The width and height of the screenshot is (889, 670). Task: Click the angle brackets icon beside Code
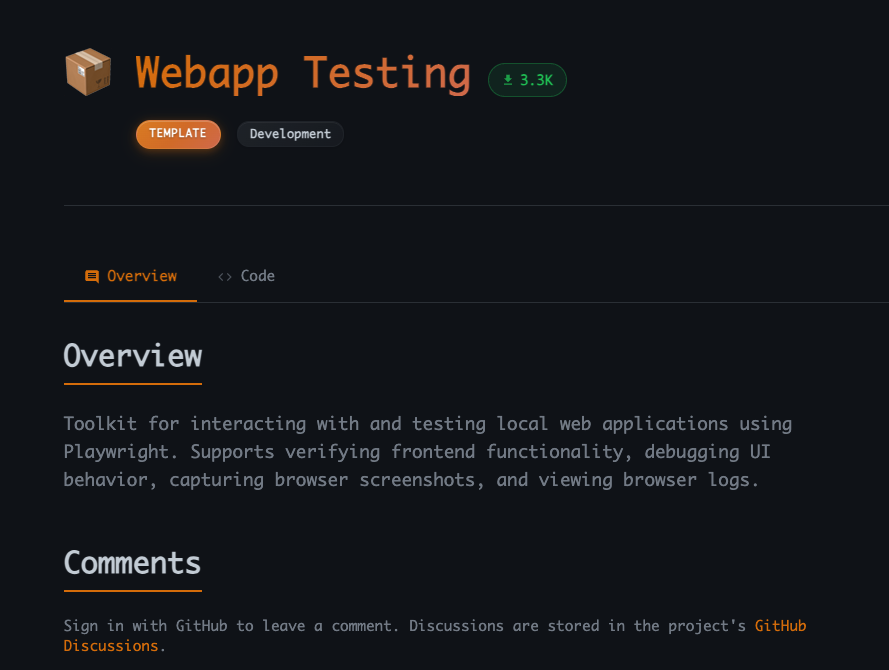pyautogui.click(x=225, y=276)
